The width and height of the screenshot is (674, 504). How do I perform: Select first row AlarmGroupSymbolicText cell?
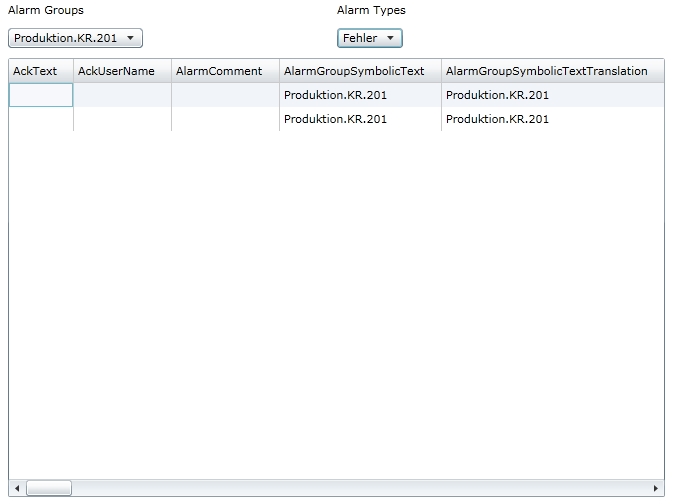point(359,95)
